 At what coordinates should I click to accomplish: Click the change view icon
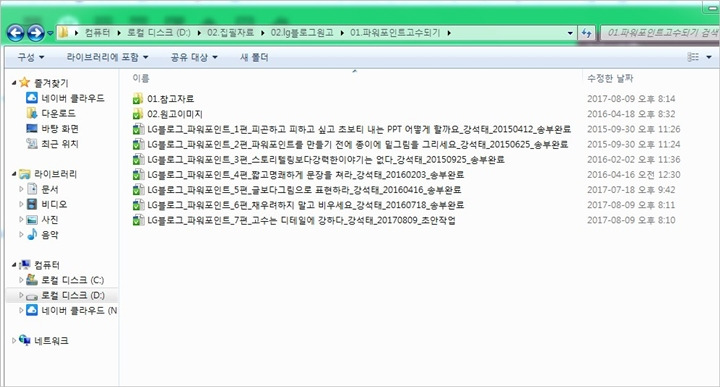click(693, 57)
